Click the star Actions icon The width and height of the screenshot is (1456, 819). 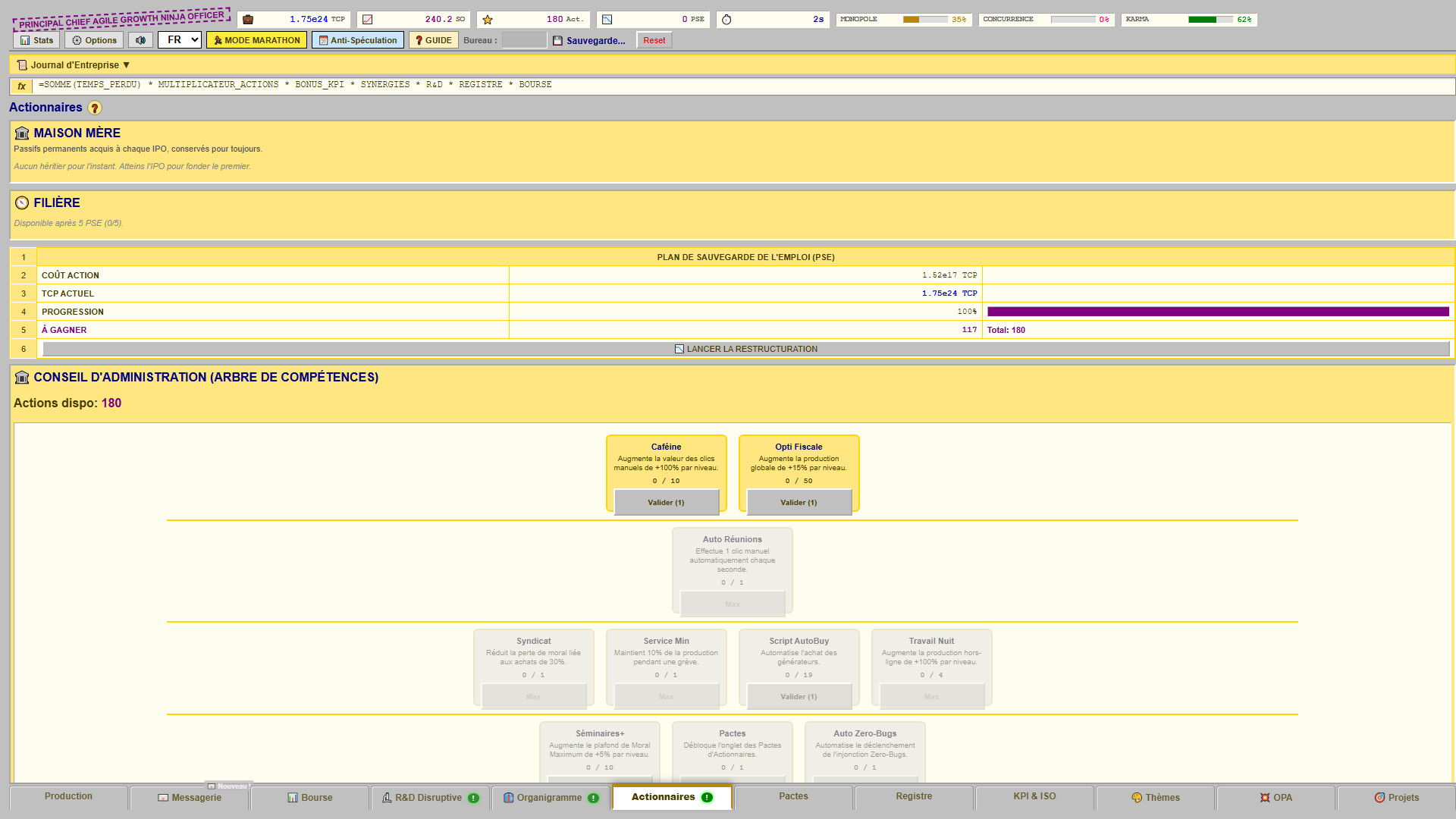click(x=488, y=20)
